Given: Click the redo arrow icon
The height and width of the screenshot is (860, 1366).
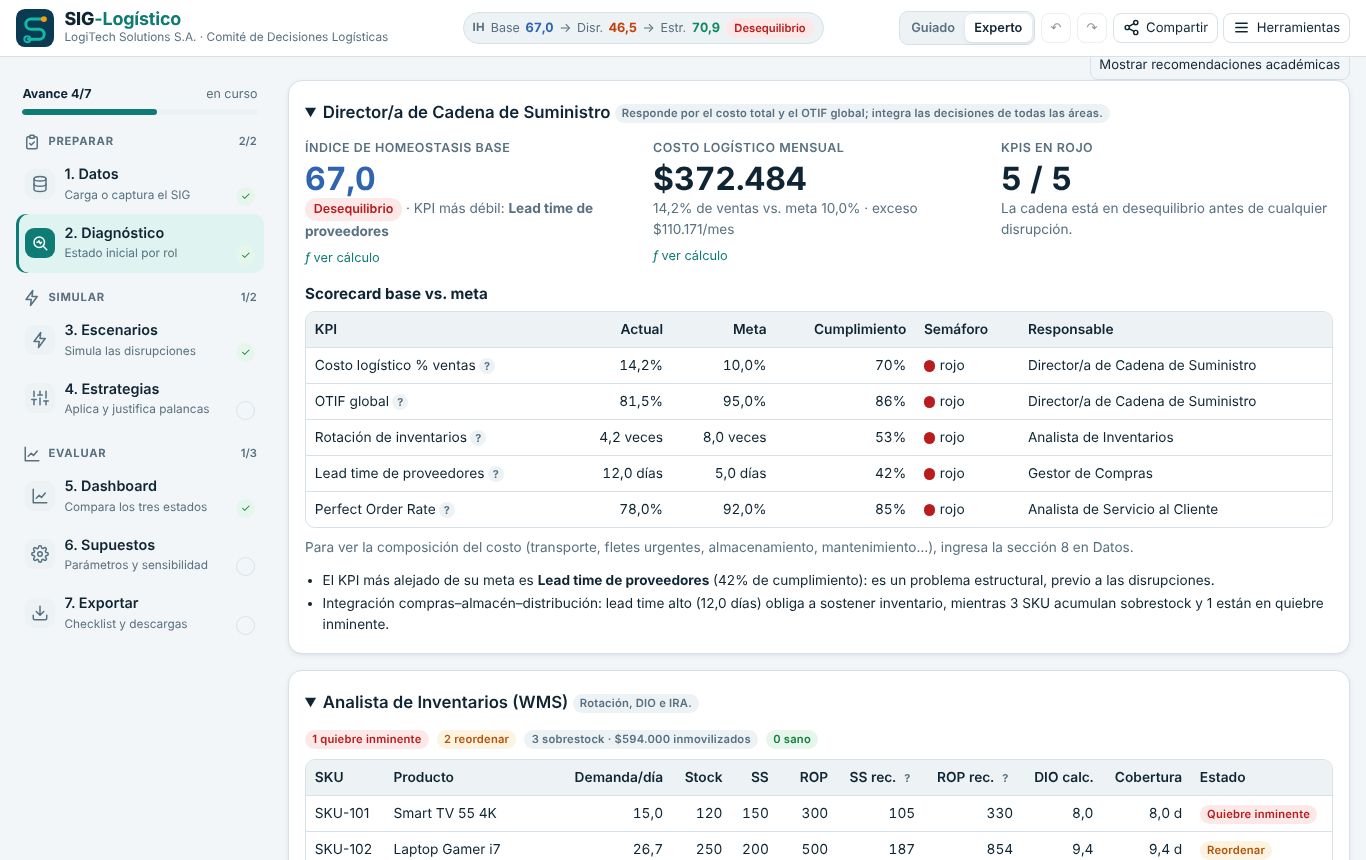Looking at the screenshot, I should tap(1092, 28).
